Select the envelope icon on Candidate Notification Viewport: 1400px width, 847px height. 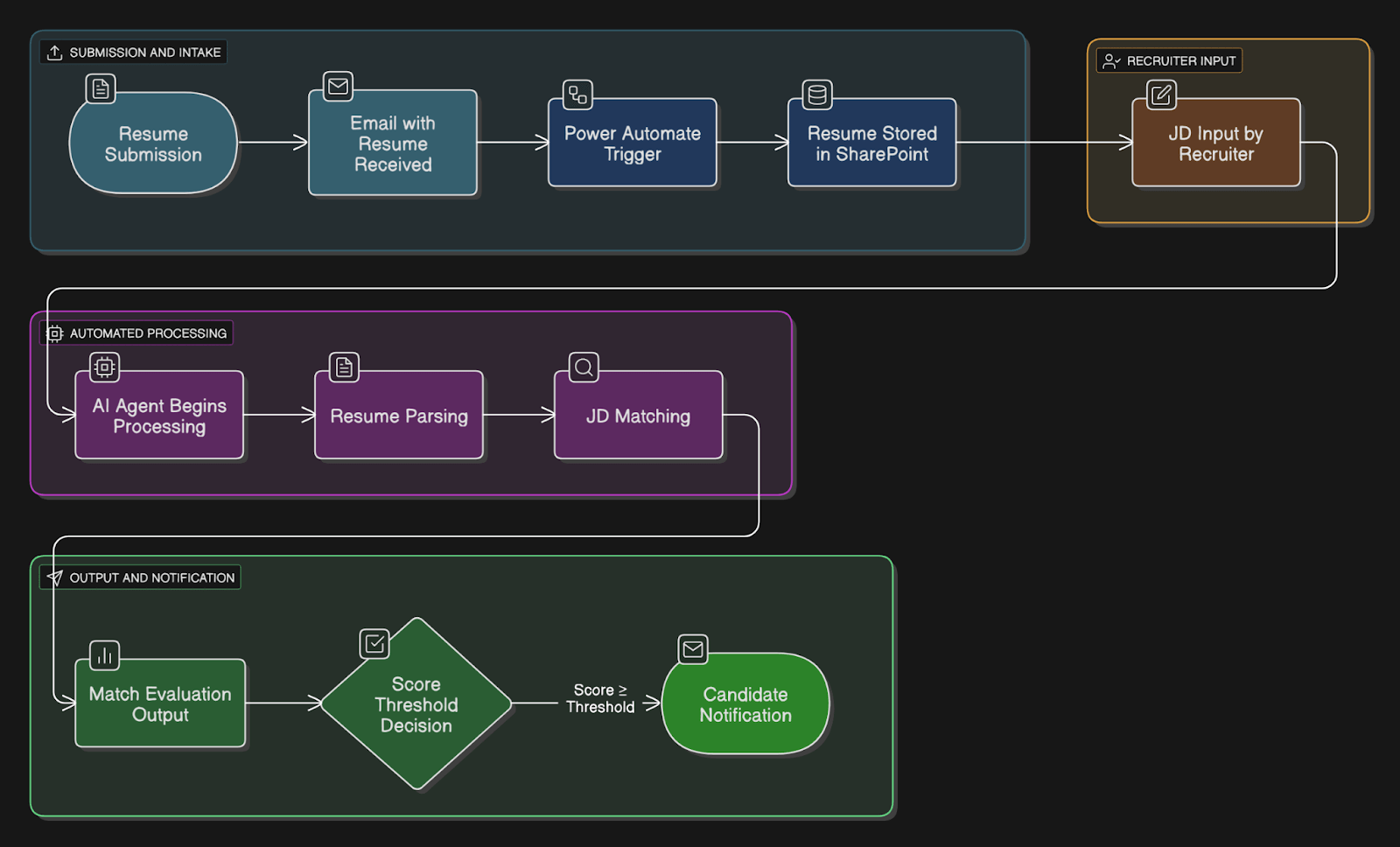coord(693,648)
